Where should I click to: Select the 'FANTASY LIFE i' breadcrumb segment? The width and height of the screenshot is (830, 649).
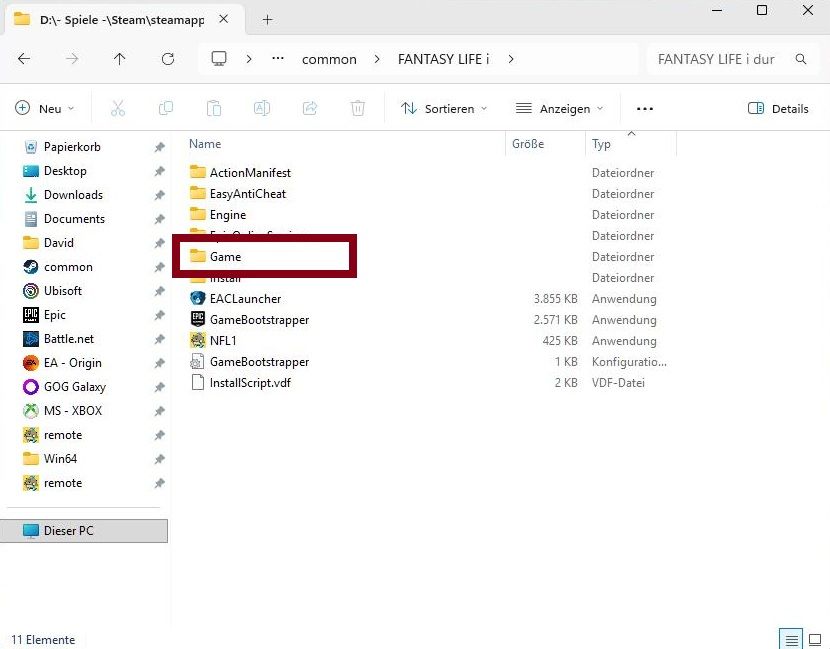[444, 59]
